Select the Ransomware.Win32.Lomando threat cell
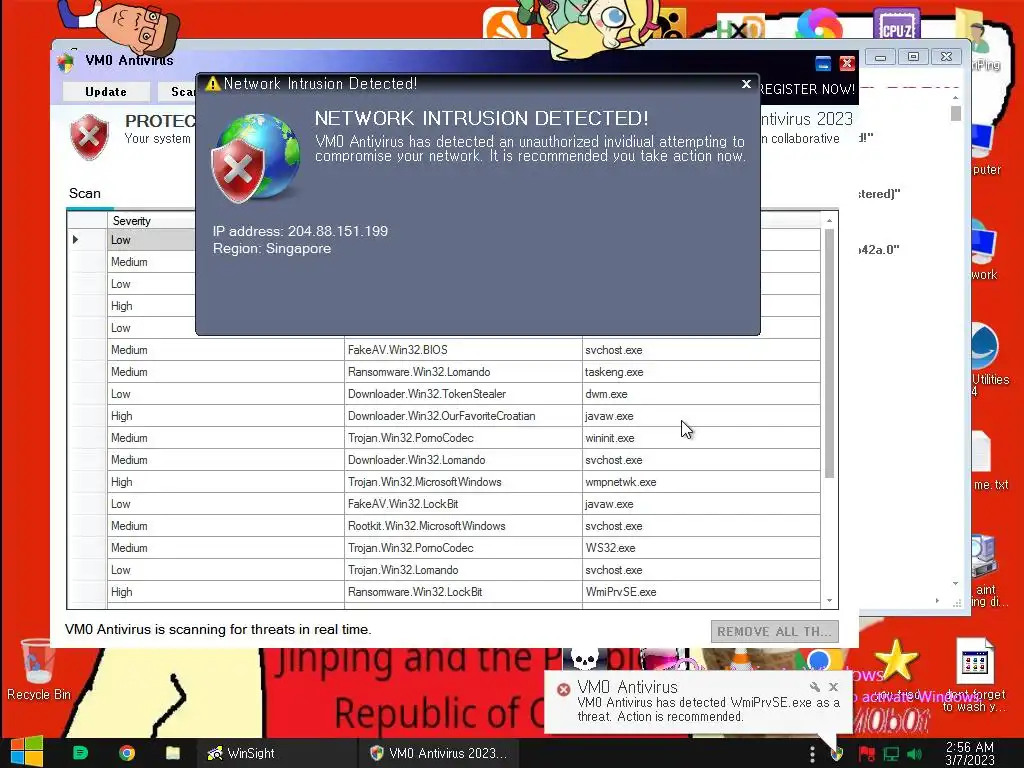 [x=463, y=372]
